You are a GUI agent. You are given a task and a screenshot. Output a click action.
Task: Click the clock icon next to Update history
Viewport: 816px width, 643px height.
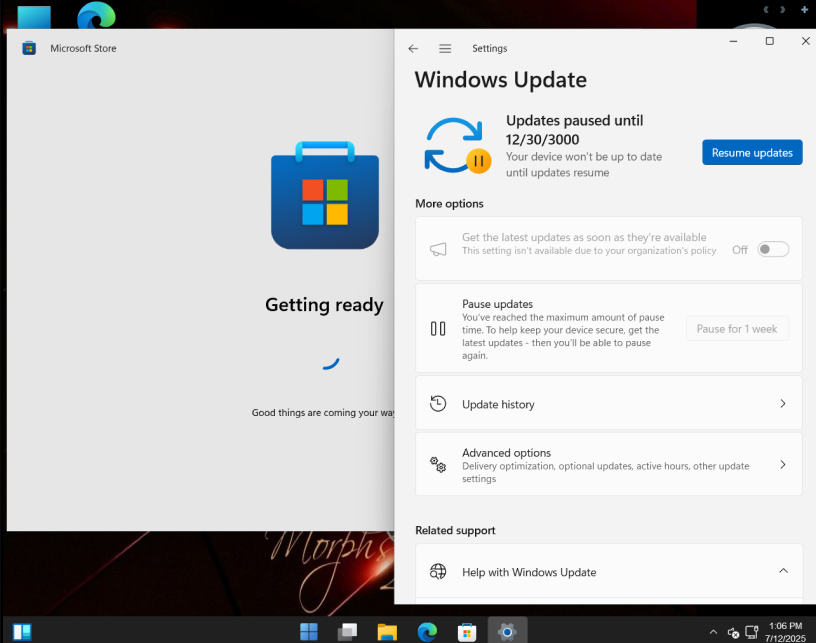pyautogui.click(x=438, y=404)
